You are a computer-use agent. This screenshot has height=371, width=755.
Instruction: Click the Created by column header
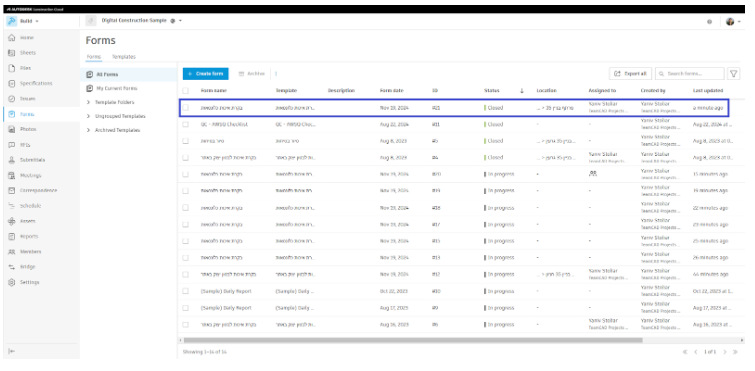point(653,90)
